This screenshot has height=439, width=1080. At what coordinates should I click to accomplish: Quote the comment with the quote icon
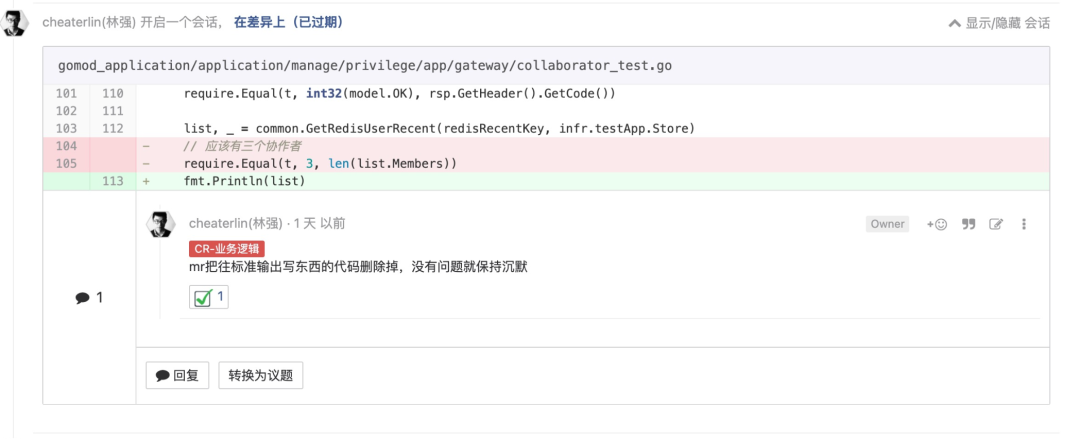968,224
